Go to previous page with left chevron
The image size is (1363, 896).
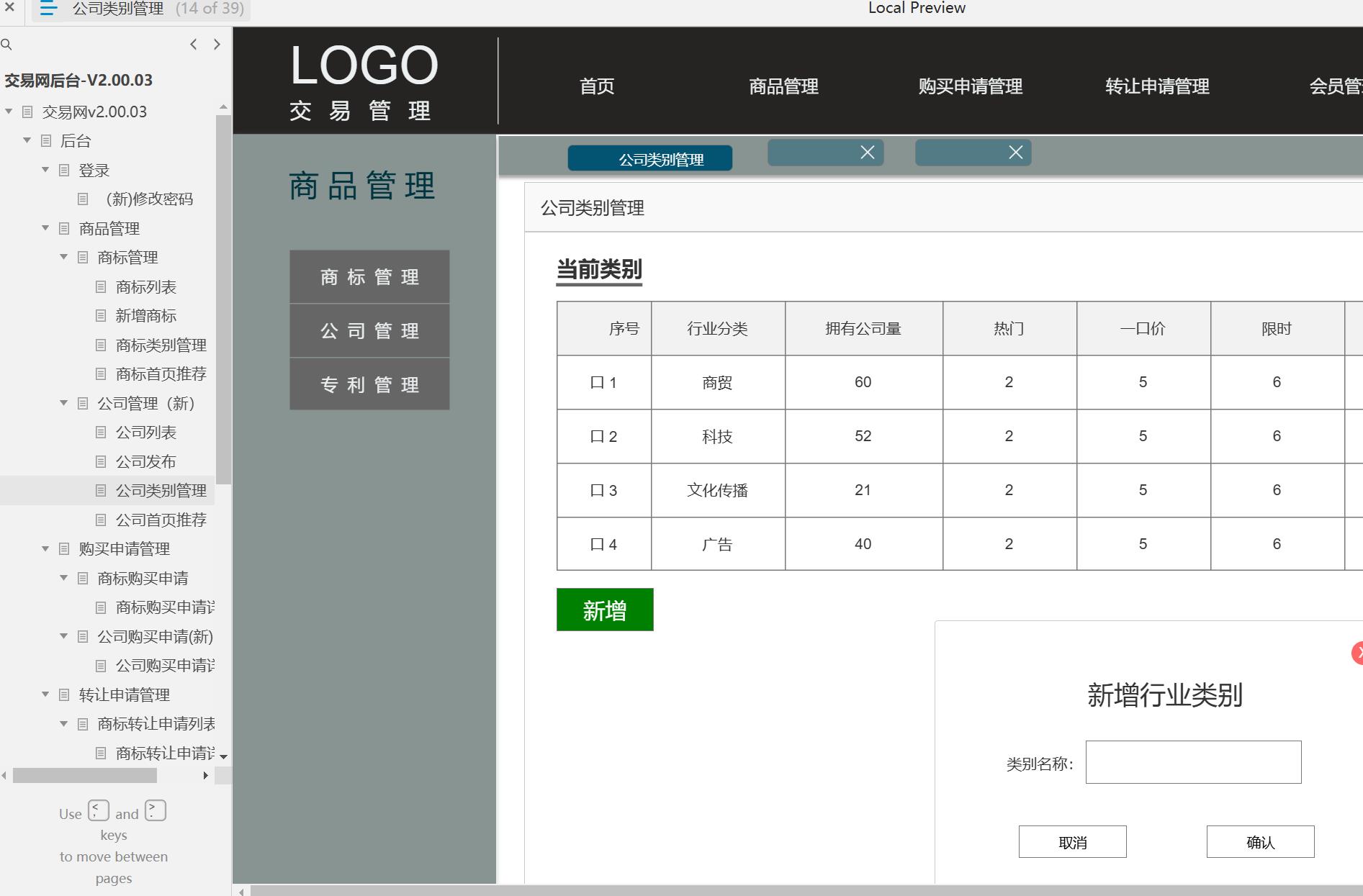pyautogui.click(x=193, y=45)
